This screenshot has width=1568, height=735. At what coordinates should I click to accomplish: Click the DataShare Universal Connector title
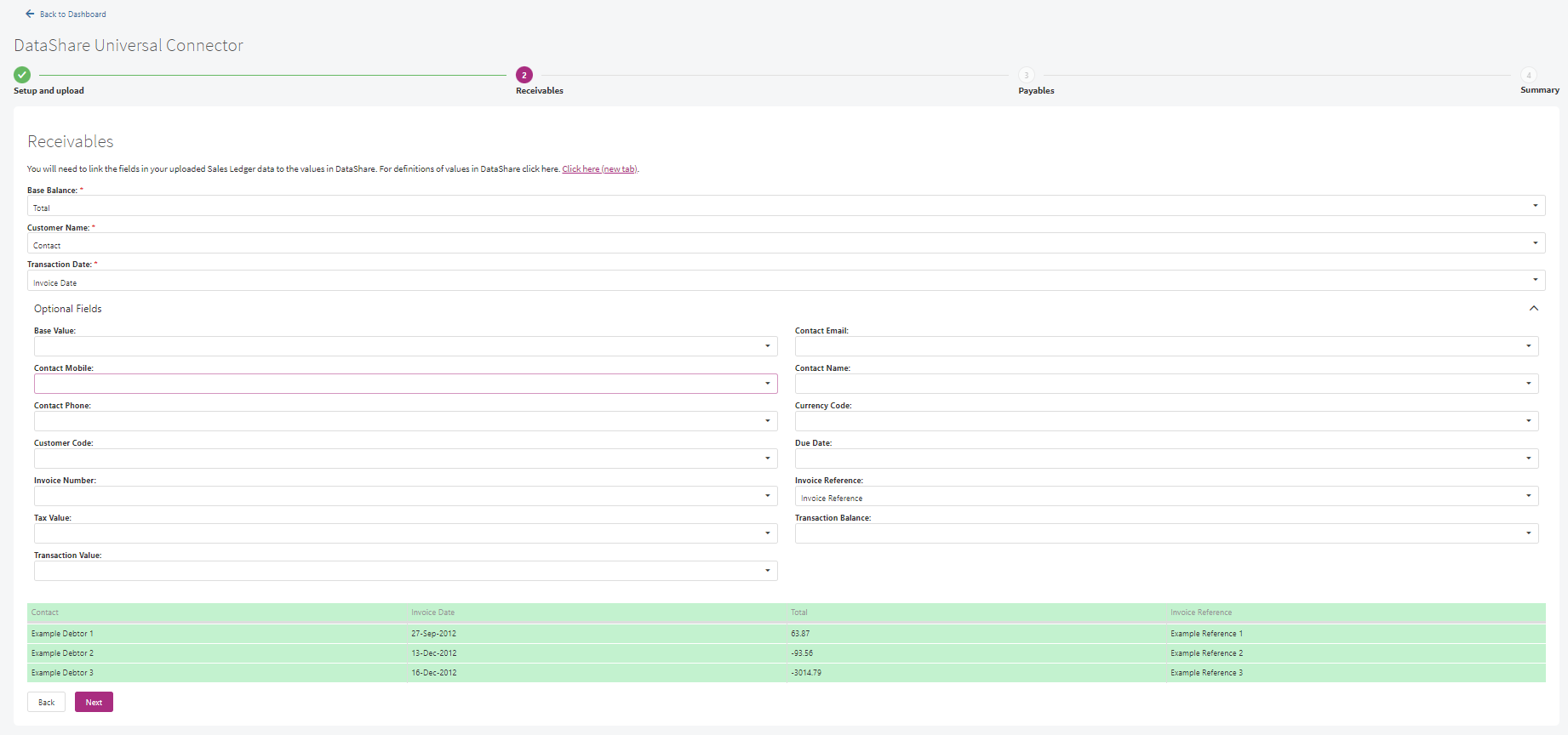[x=129, y=45]
